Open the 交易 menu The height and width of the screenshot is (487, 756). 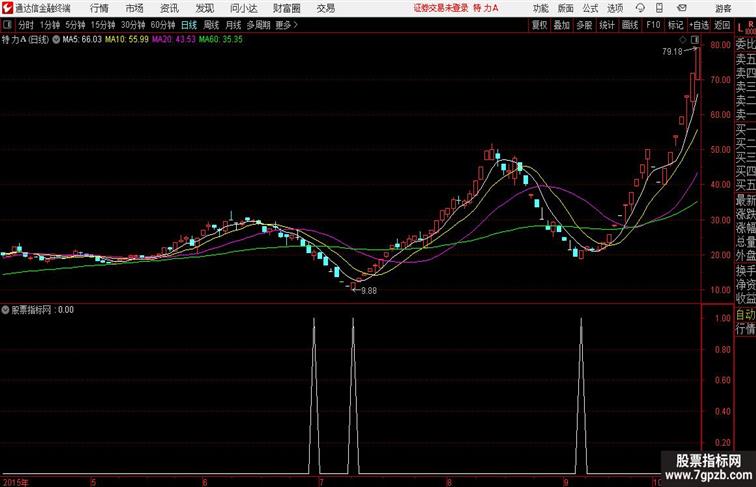click(325, 8)
